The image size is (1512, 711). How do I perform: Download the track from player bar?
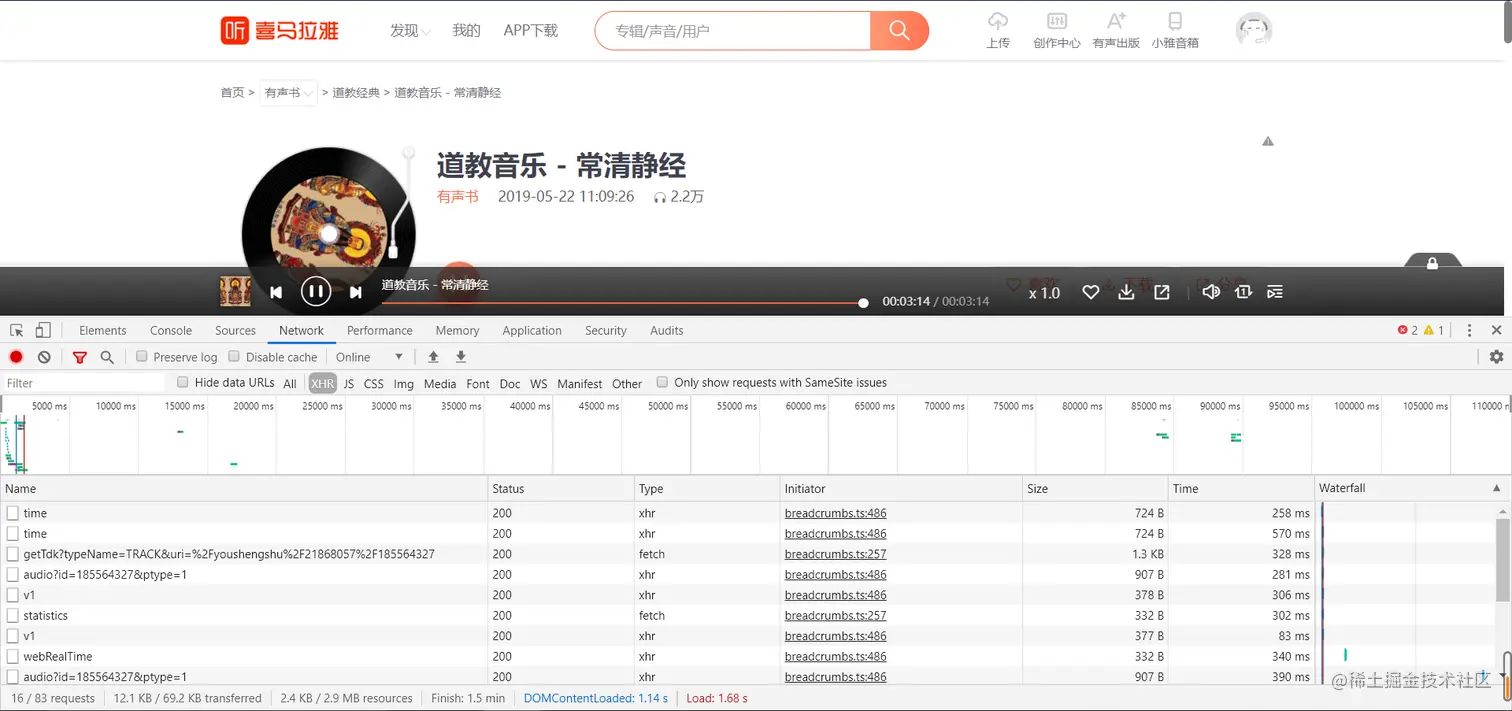point(1126,292)
